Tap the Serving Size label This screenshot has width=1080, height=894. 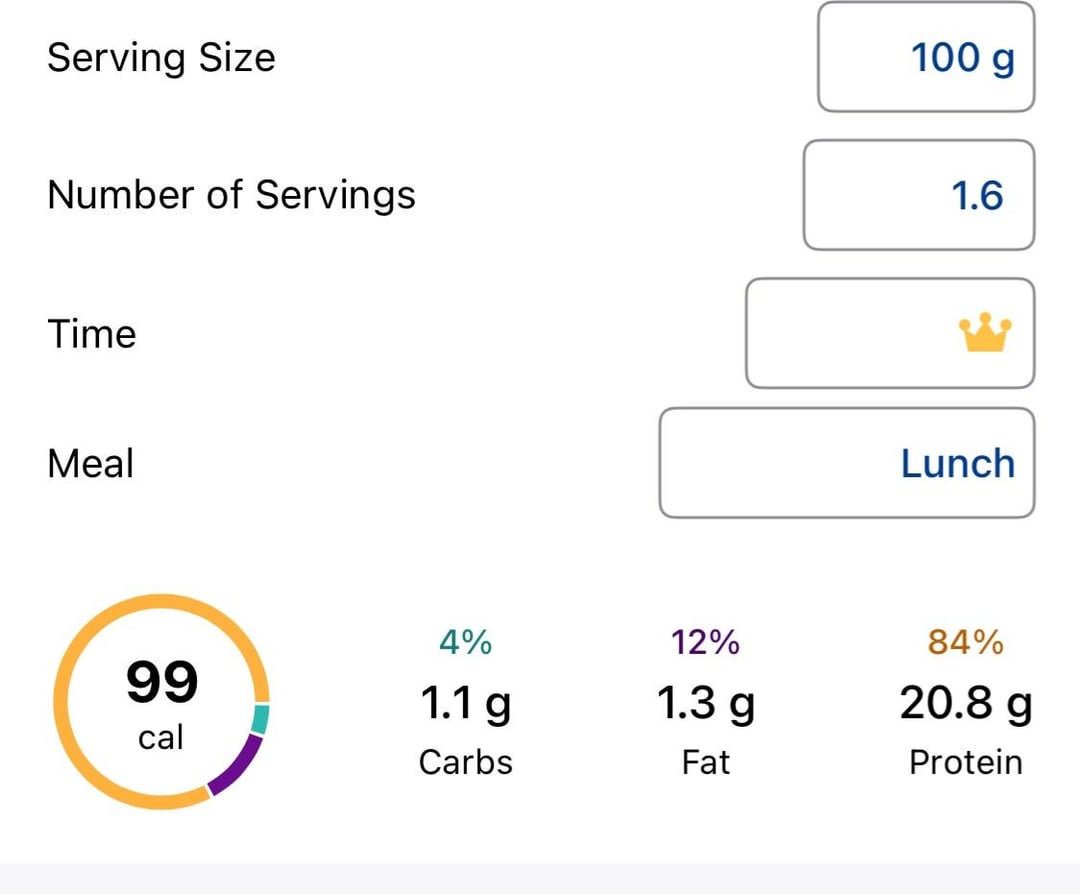[x=161, y=57]
